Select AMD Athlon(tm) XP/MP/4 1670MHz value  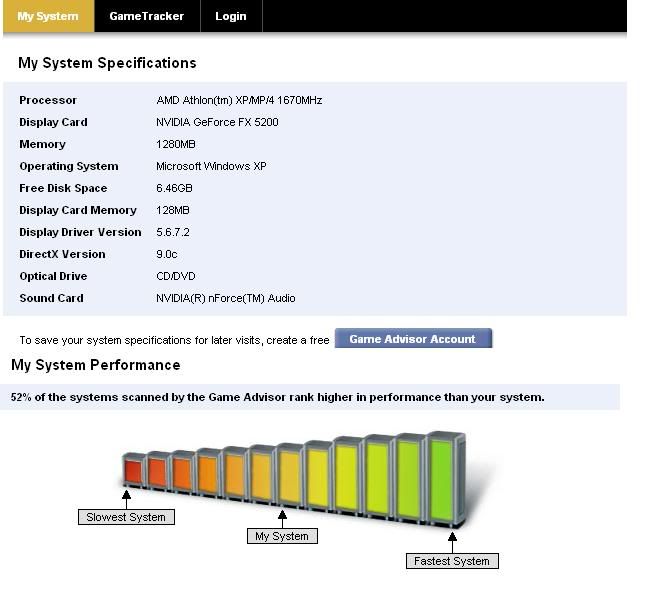click(239, 100)
